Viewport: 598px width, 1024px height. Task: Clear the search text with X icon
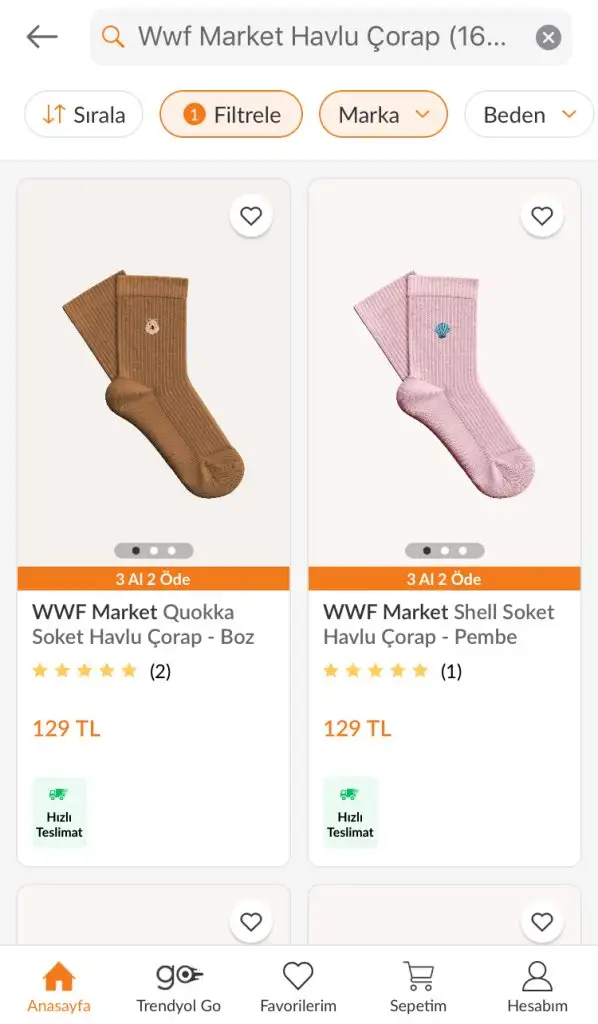click(x=548, y=38)
